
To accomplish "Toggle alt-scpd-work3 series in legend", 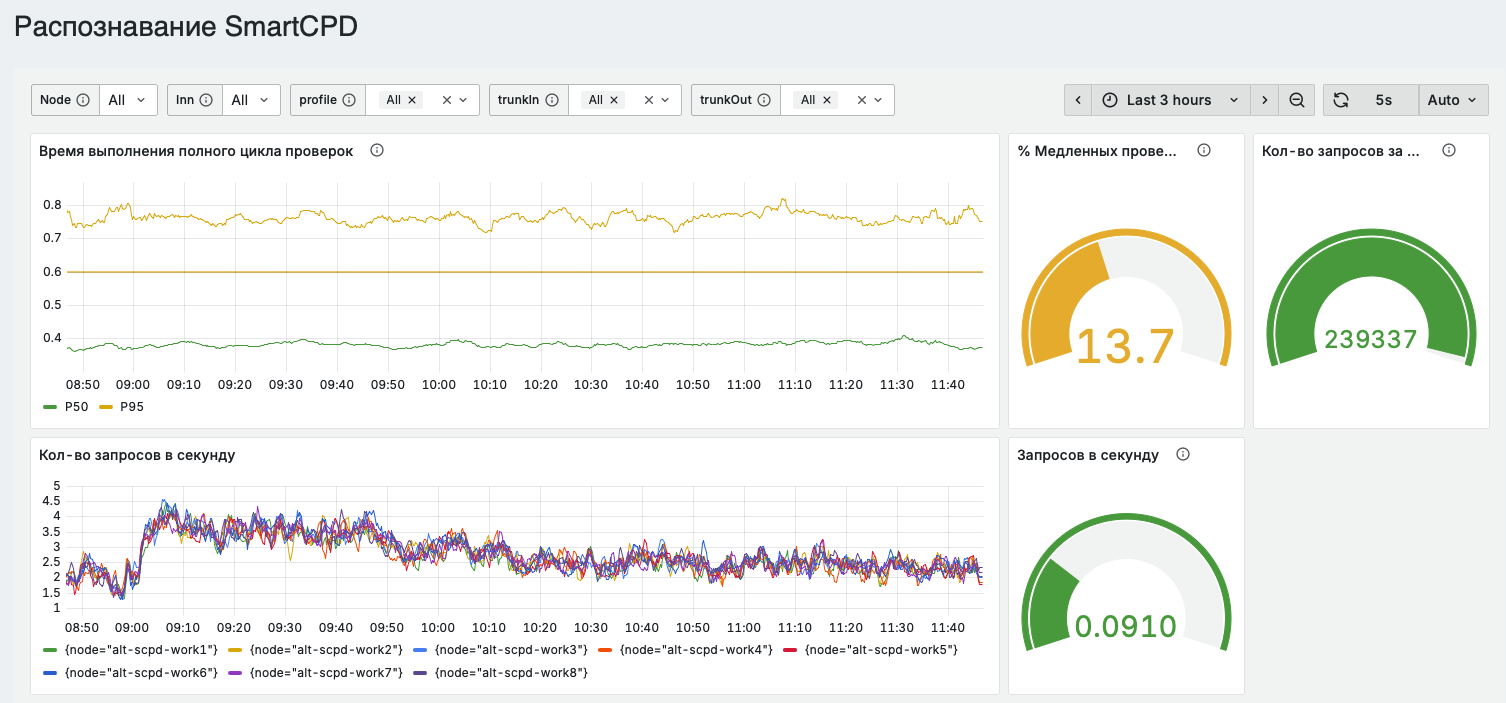I will point(509,650).
